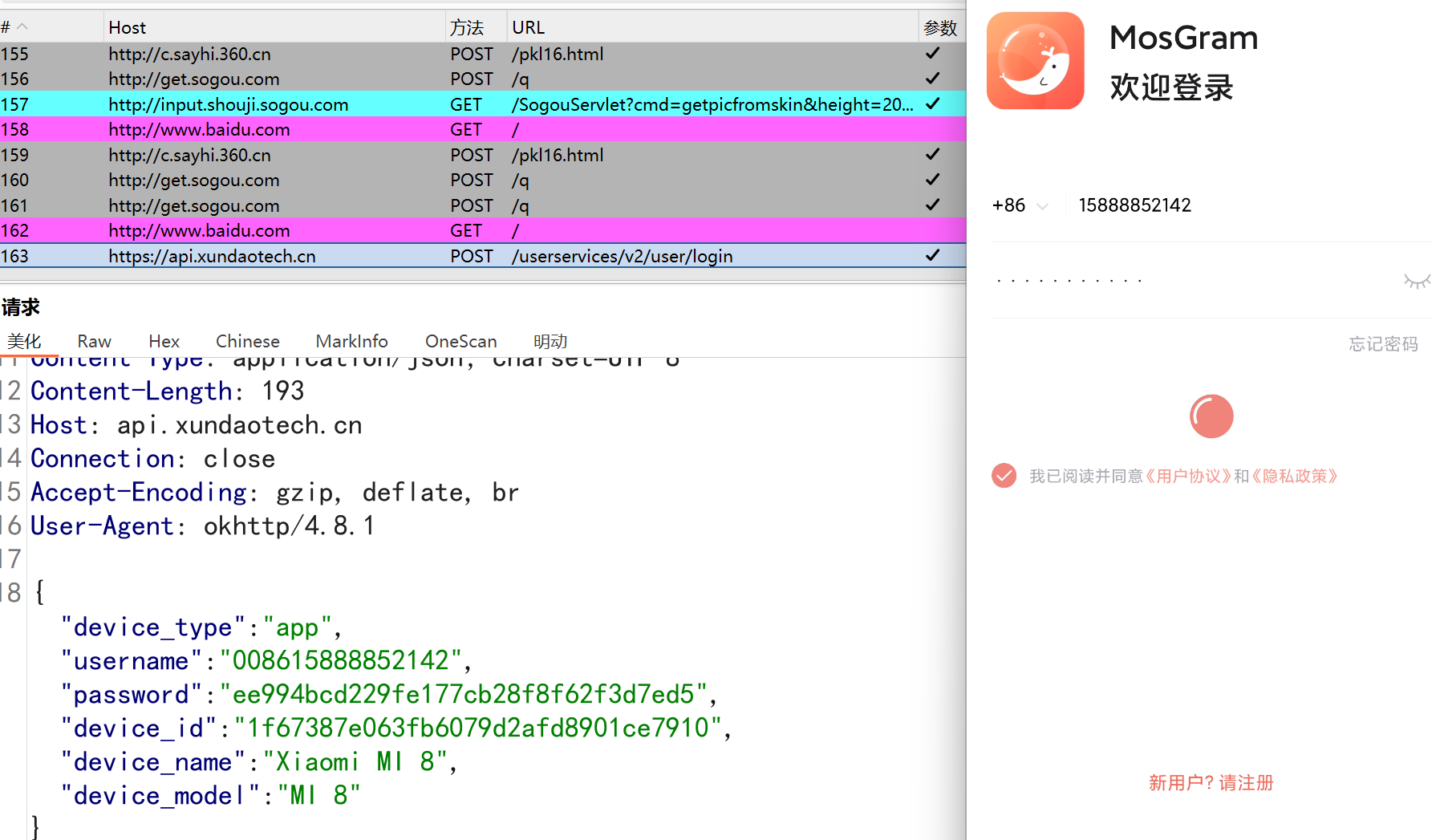The width and height of the screenshot is (1448, 840).
Task: Open the Hex request tab
Action: pos(164,341)
